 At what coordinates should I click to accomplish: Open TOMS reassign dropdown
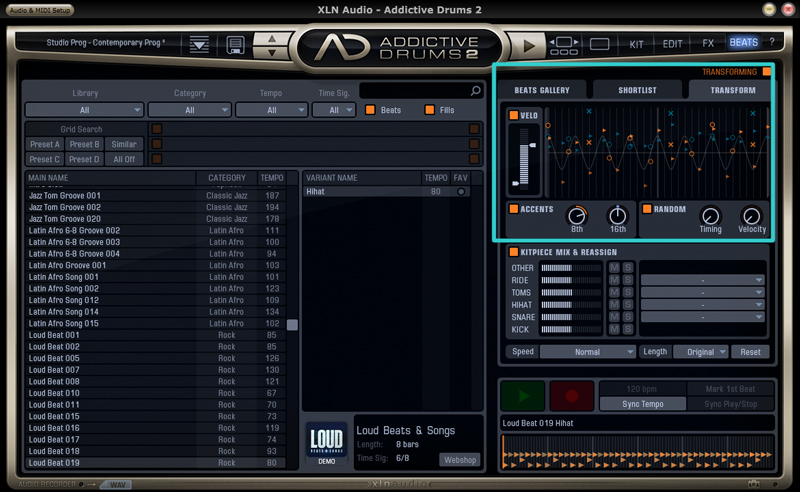pyautogui.click(x=703, y=292)
